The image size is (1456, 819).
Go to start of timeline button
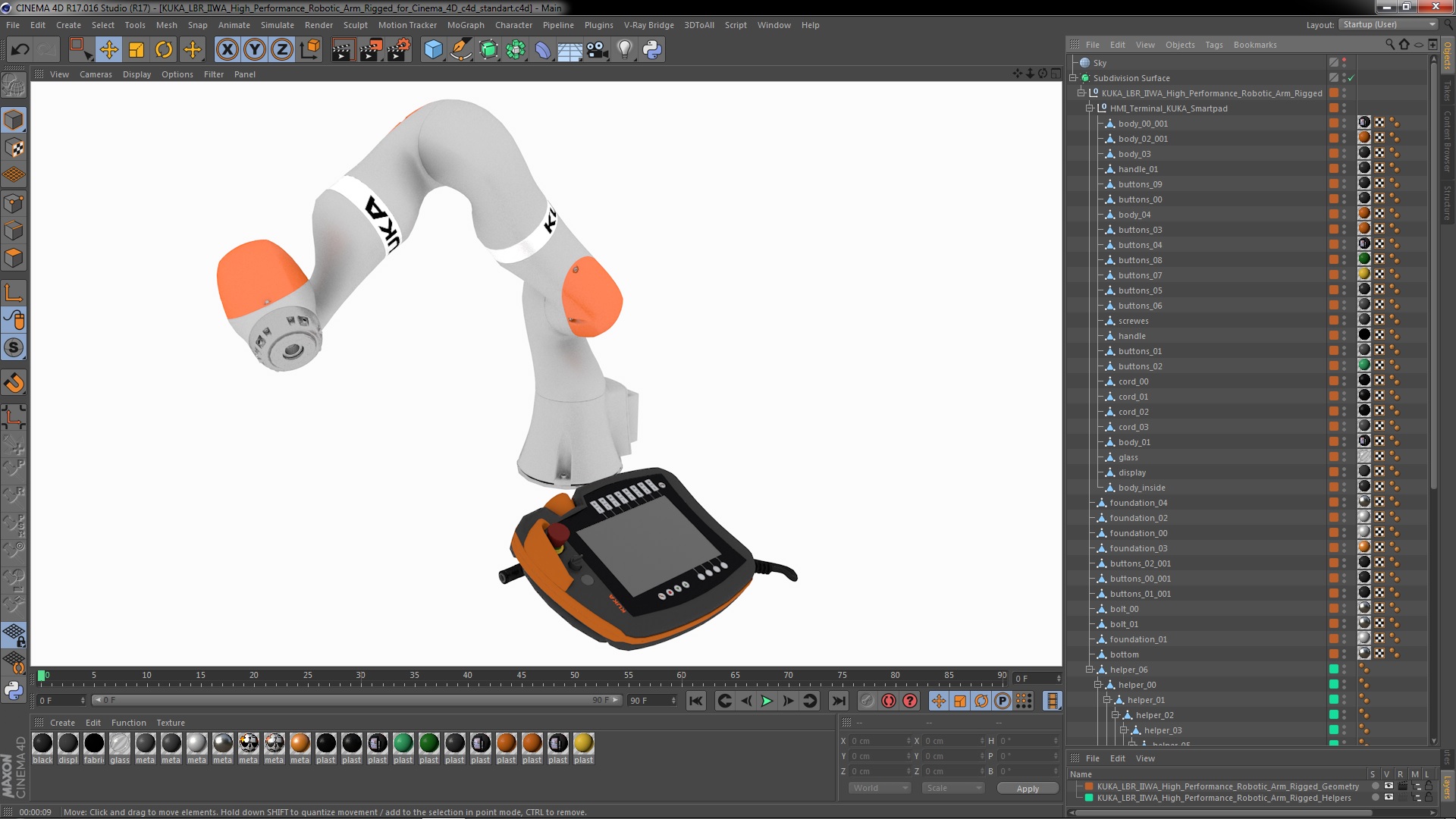pos(695,701)
